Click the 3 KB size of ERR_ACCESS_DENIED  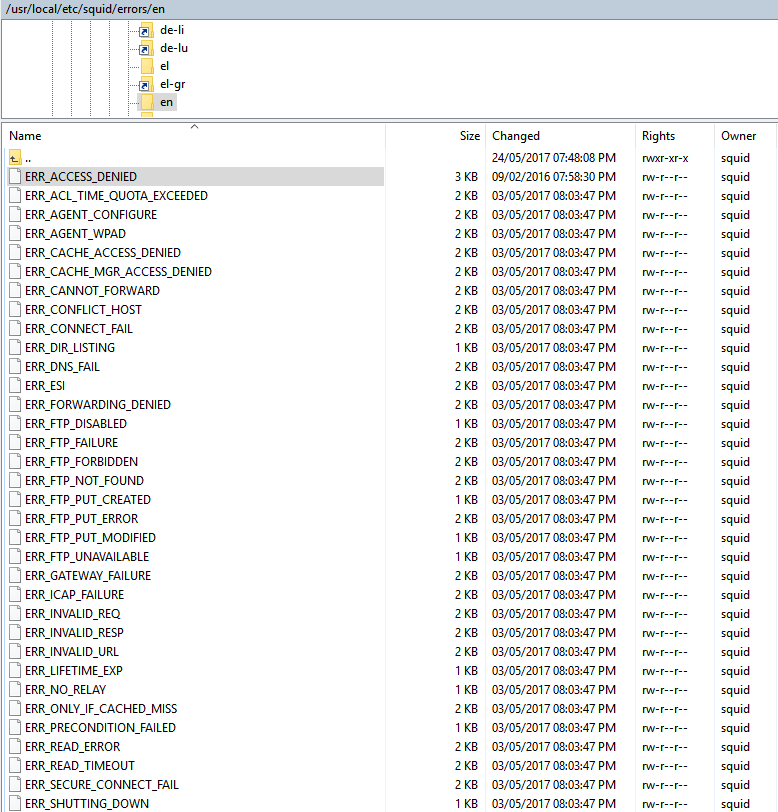(x=466, y=177)
